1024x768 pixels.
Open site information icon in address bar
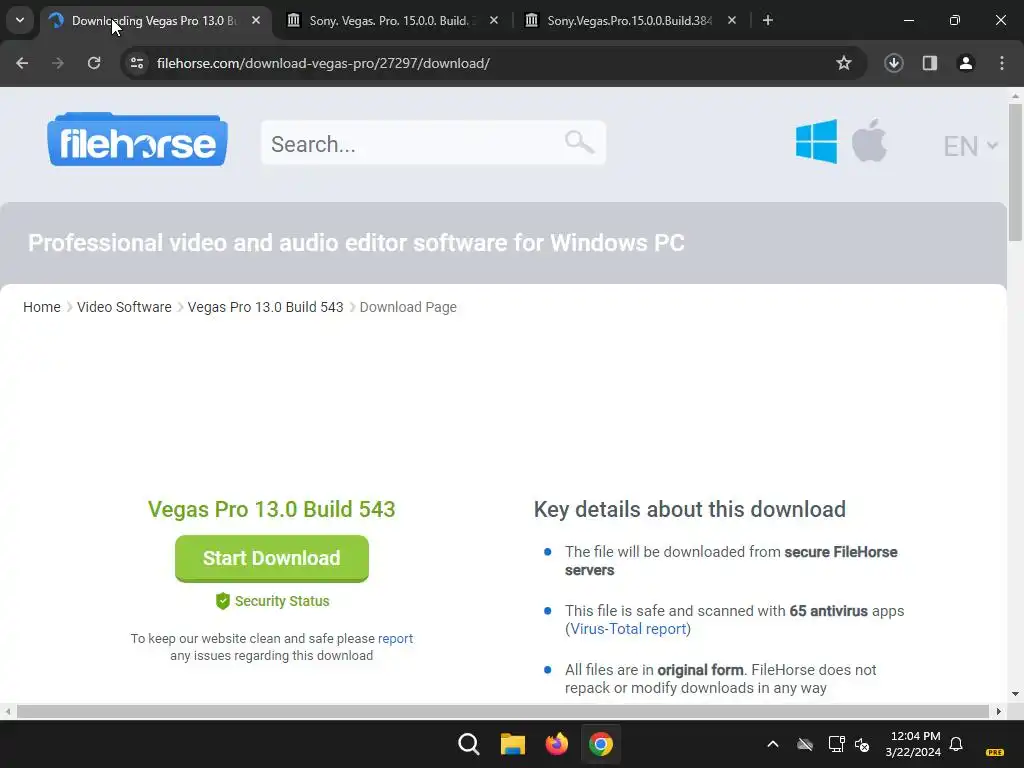point(137,63)
